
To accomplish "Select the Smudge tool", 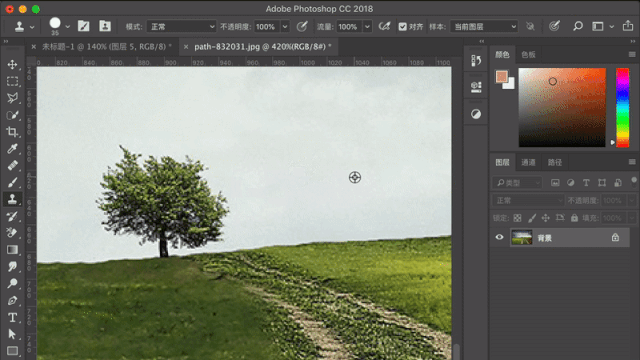I will point(12,267).
